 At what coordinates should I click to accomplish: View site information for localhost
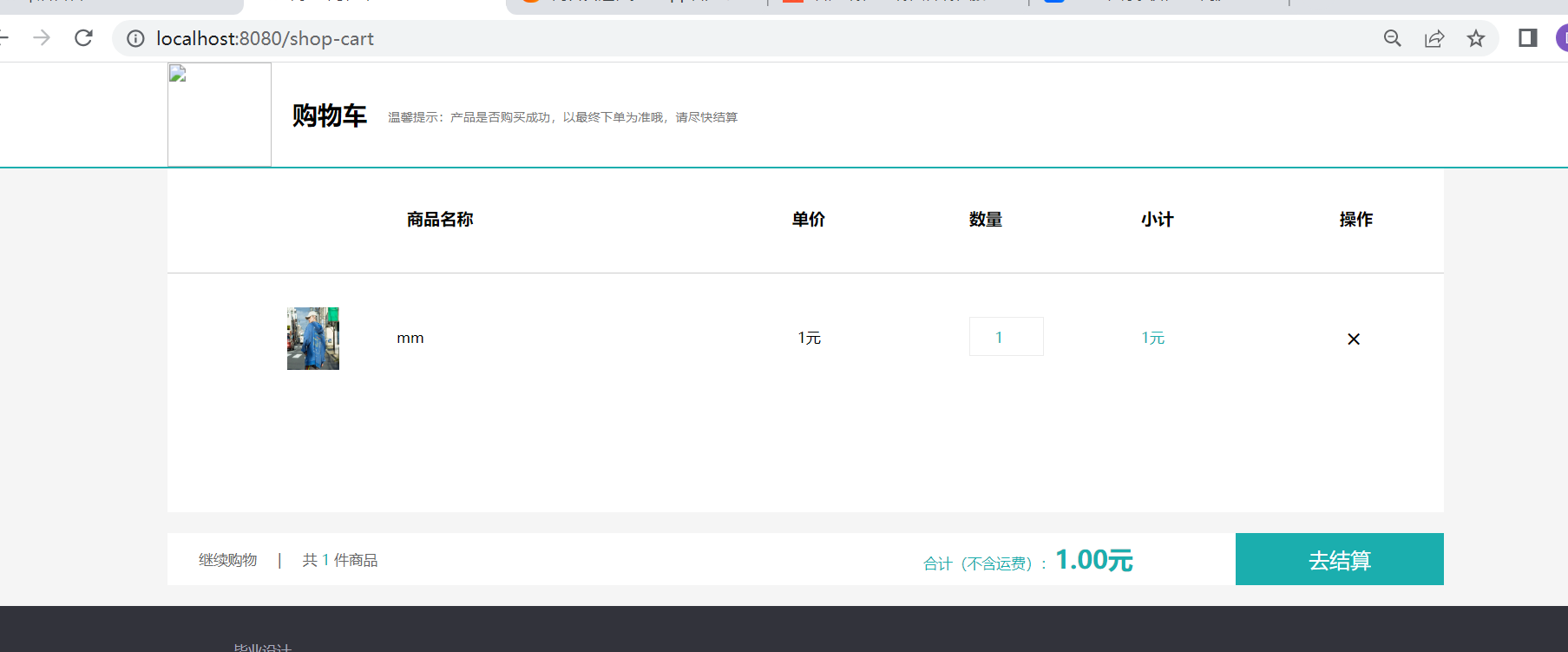click(135, 38)
